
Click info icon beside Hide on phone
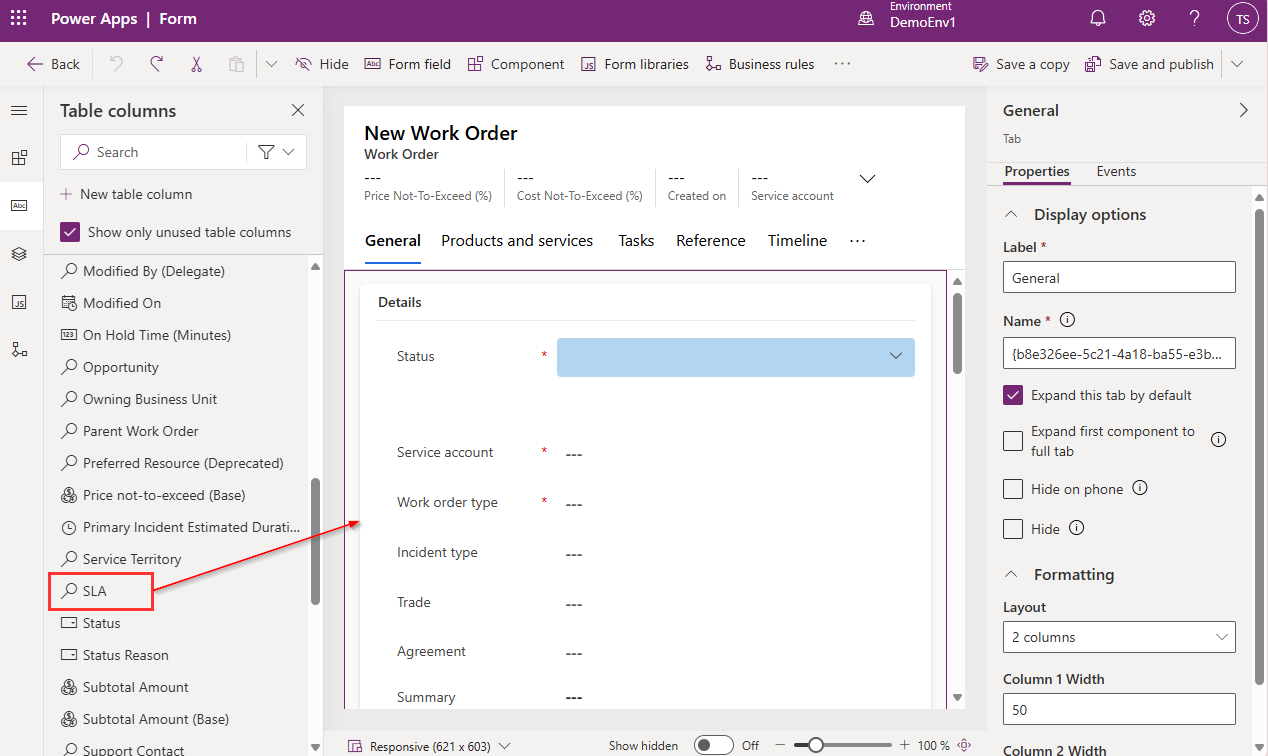pos(1139,488)
